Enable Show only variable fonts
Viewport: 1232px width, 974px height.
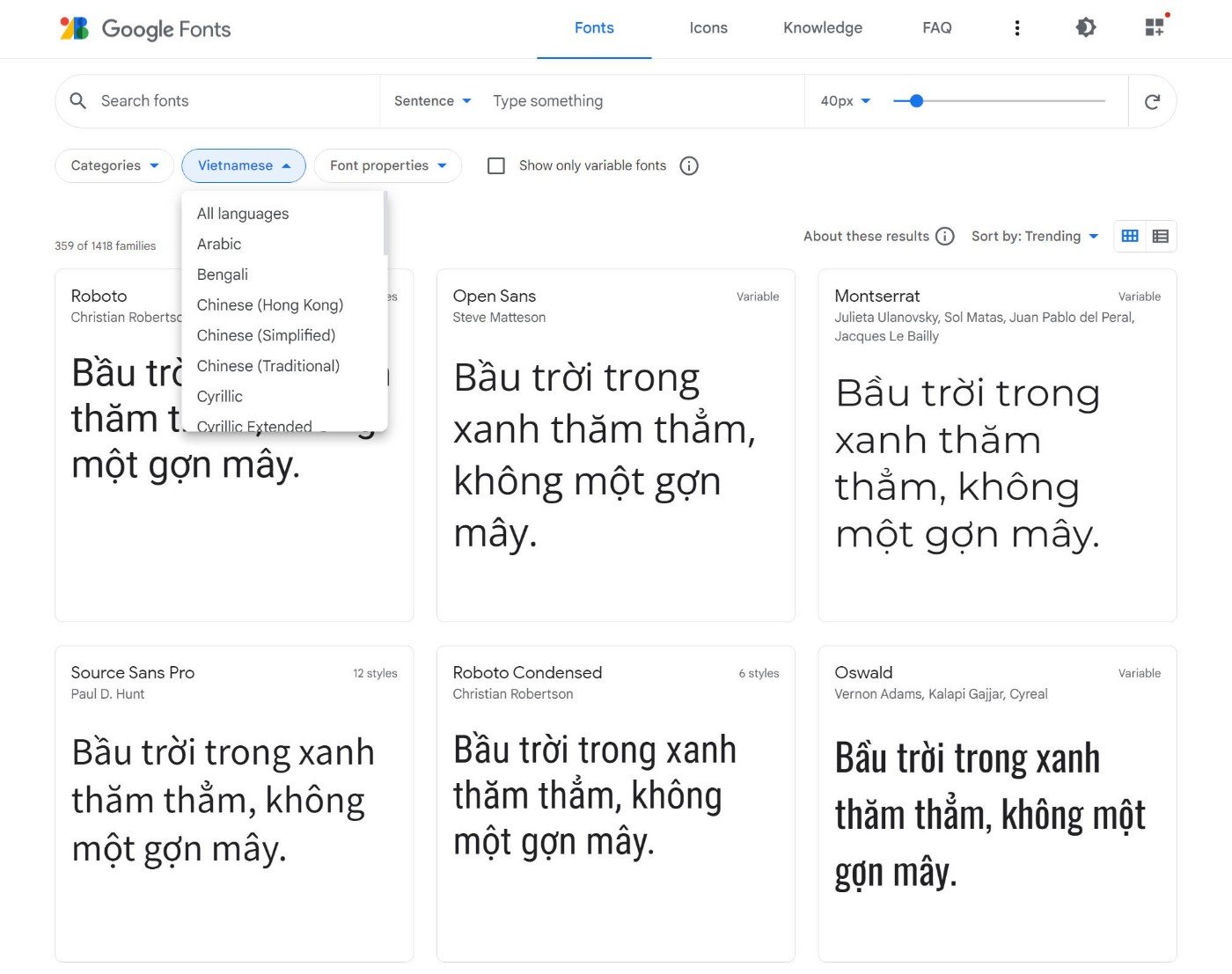point(496,165)
